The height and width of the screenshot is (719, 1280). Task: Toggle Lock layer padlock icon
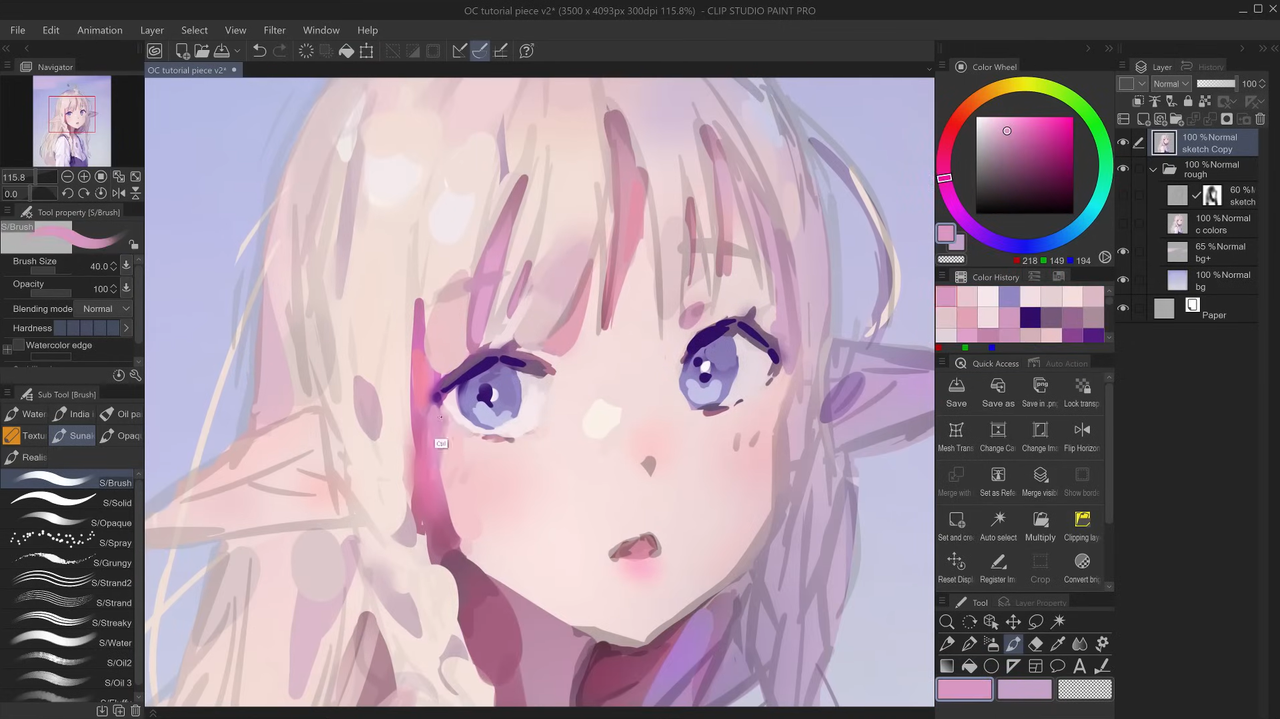coord(1188,101)
